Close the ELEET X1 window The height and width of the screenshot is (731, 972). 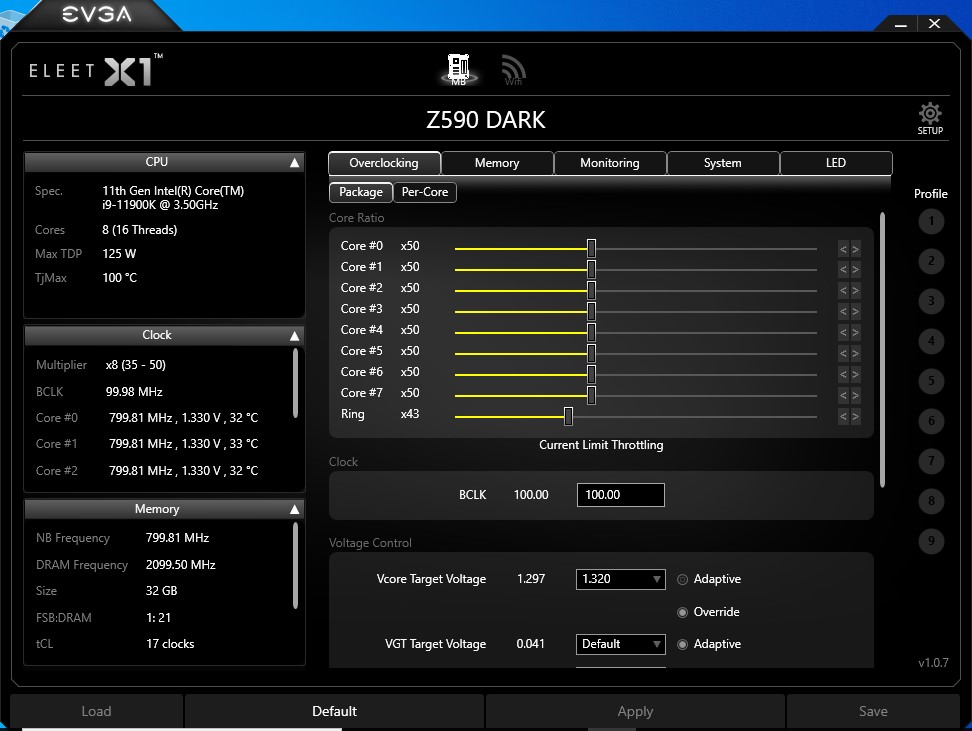pos(934,24)
